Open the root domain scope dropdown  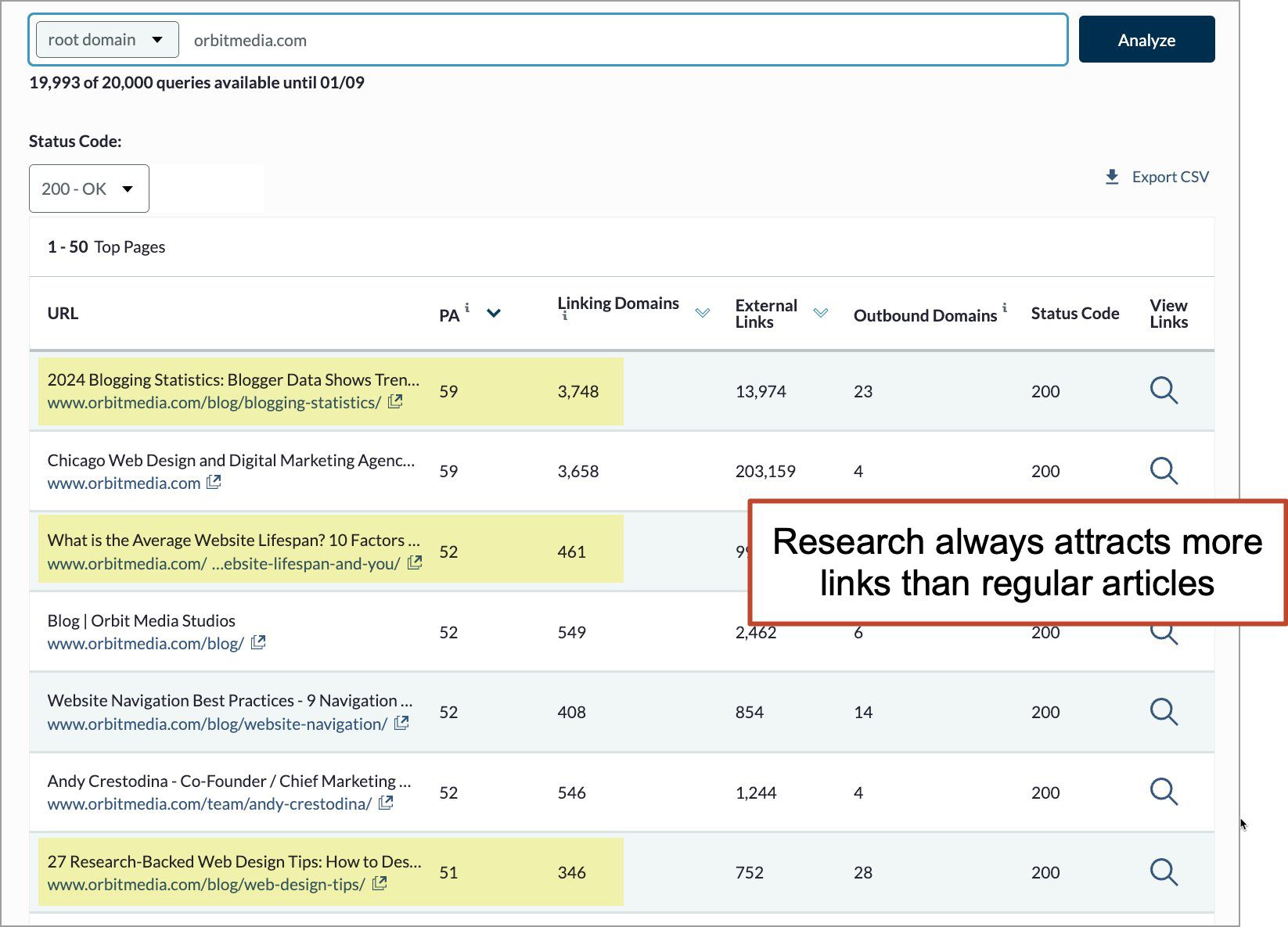[106, 40]
